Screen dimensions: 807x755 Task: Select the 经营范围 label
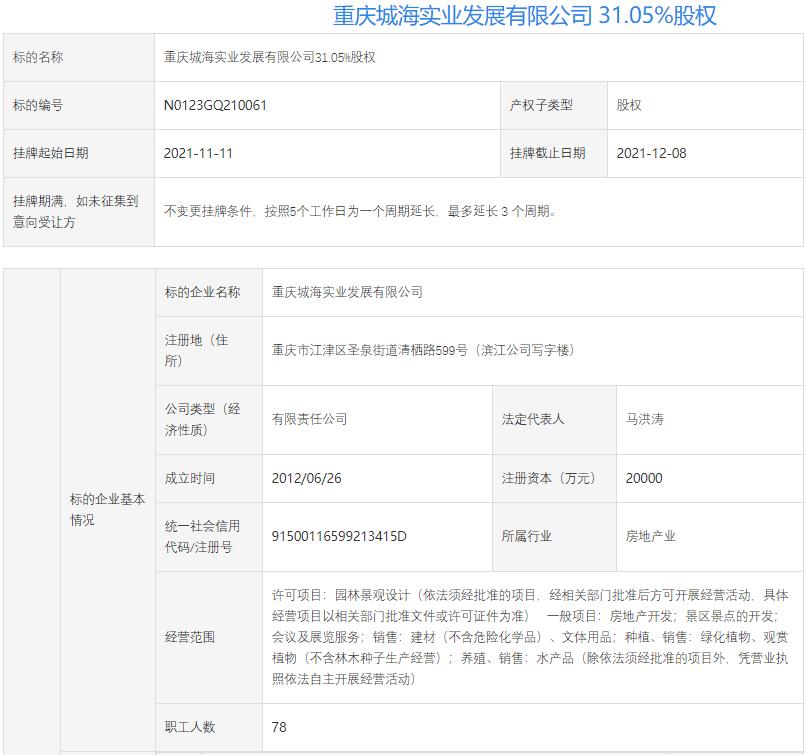190,637
